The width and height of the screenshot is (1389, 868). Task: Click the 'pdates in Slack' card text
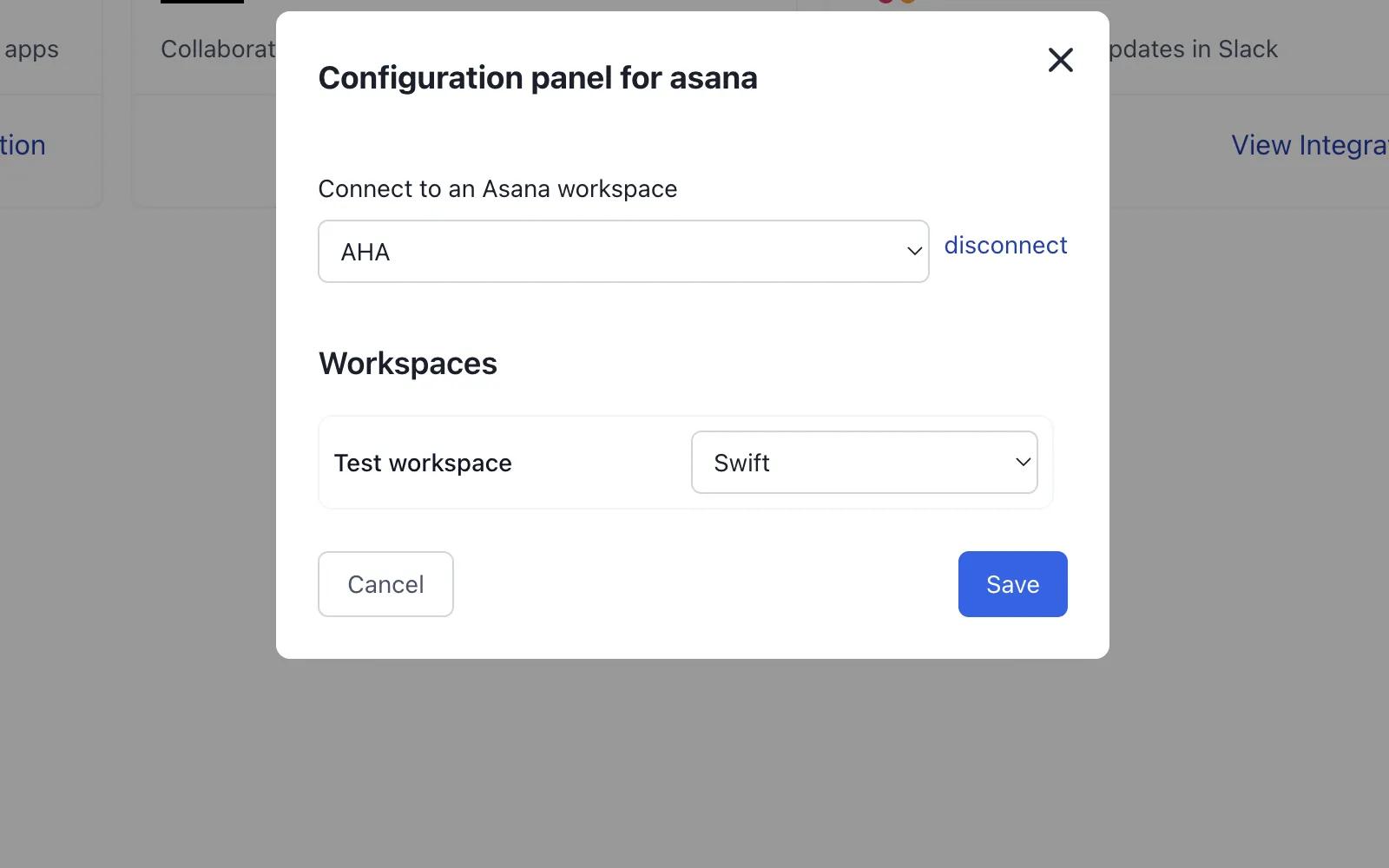click(x=1194, y=49)
